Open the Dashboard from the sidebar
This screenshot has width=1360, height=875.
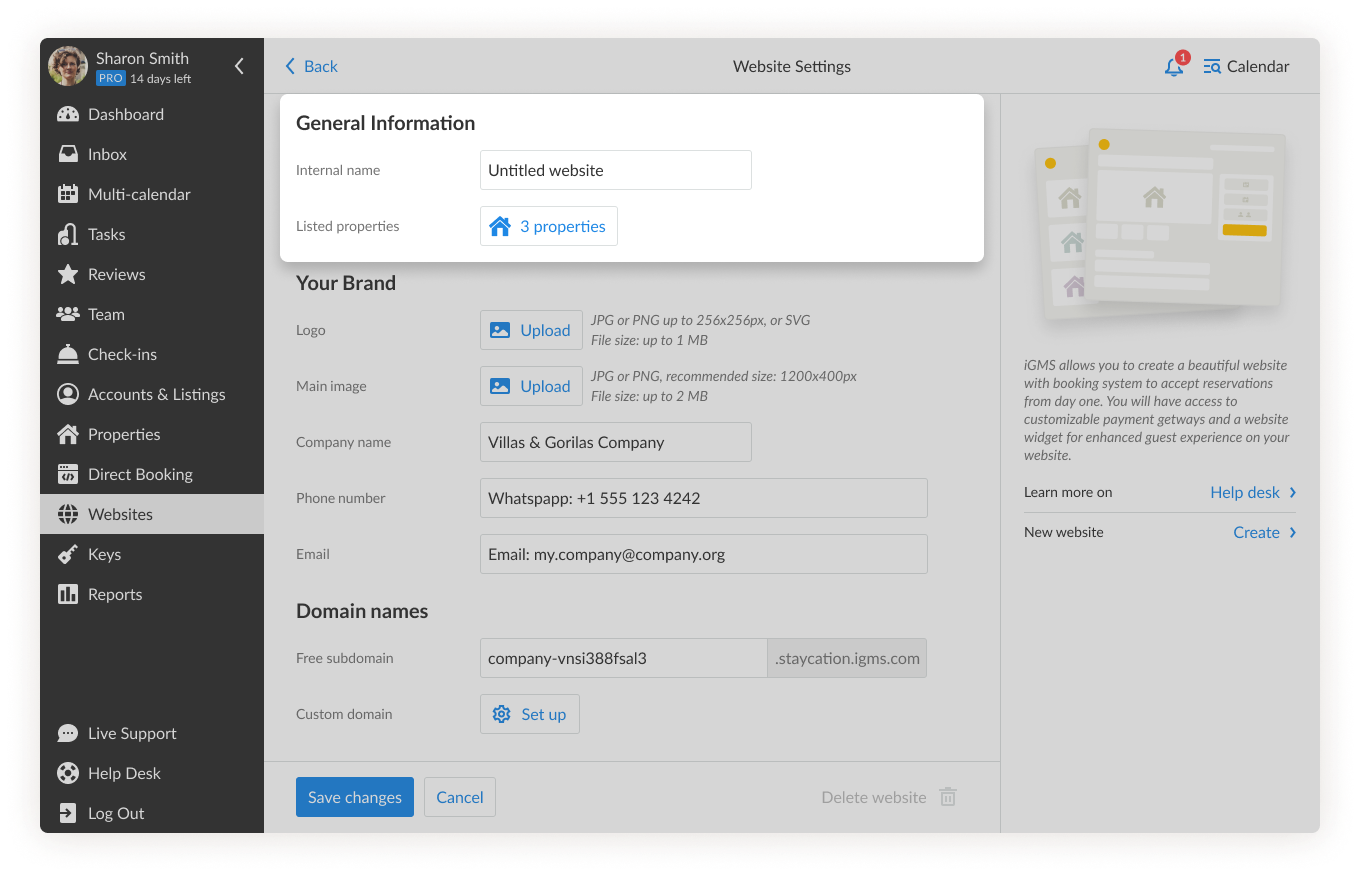tap(125, 115)
